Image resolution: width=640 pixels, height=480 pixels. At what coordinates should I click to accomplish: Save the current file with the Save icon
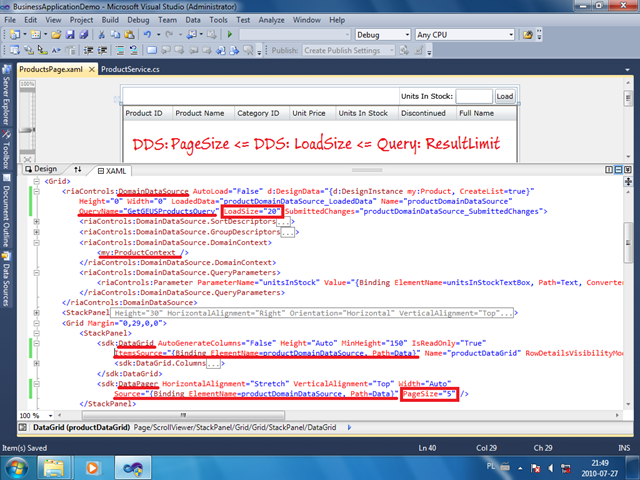click(x=70, y=35)
